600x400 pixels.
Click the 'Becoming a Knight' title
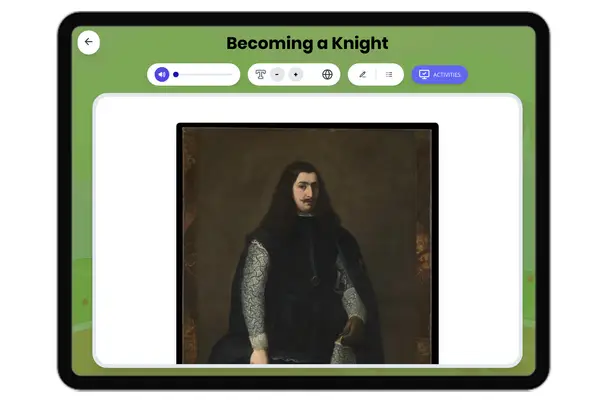coord(307,43)
